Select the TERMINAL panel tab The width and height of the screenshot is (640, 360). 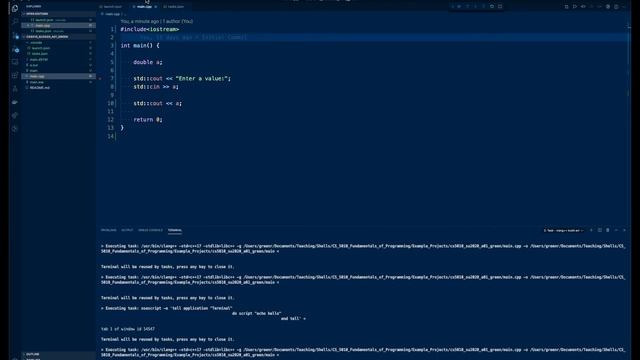(x=175, y=230)
